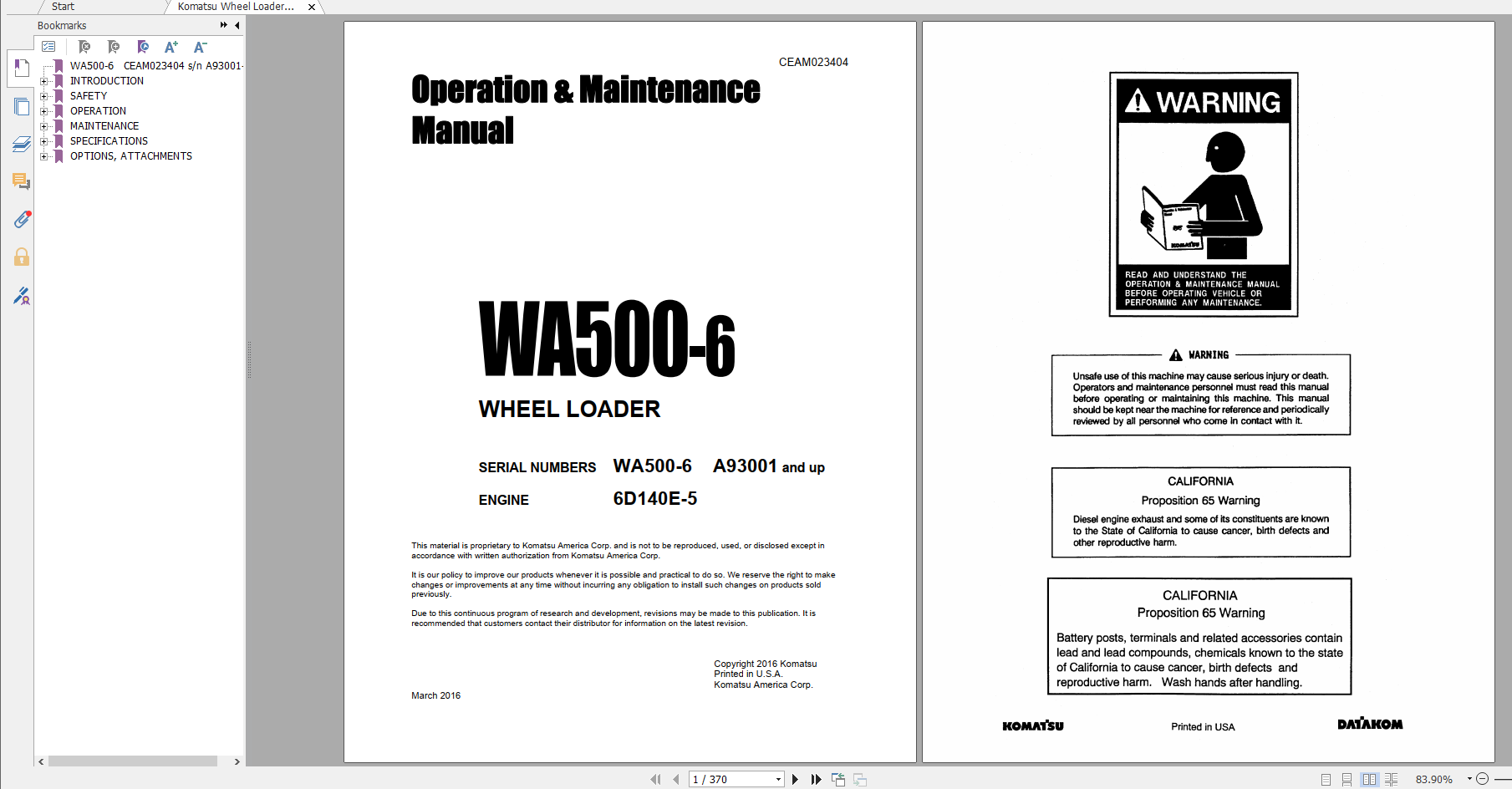Switch to continuous facing view mode

click(x=1391, y=779)
